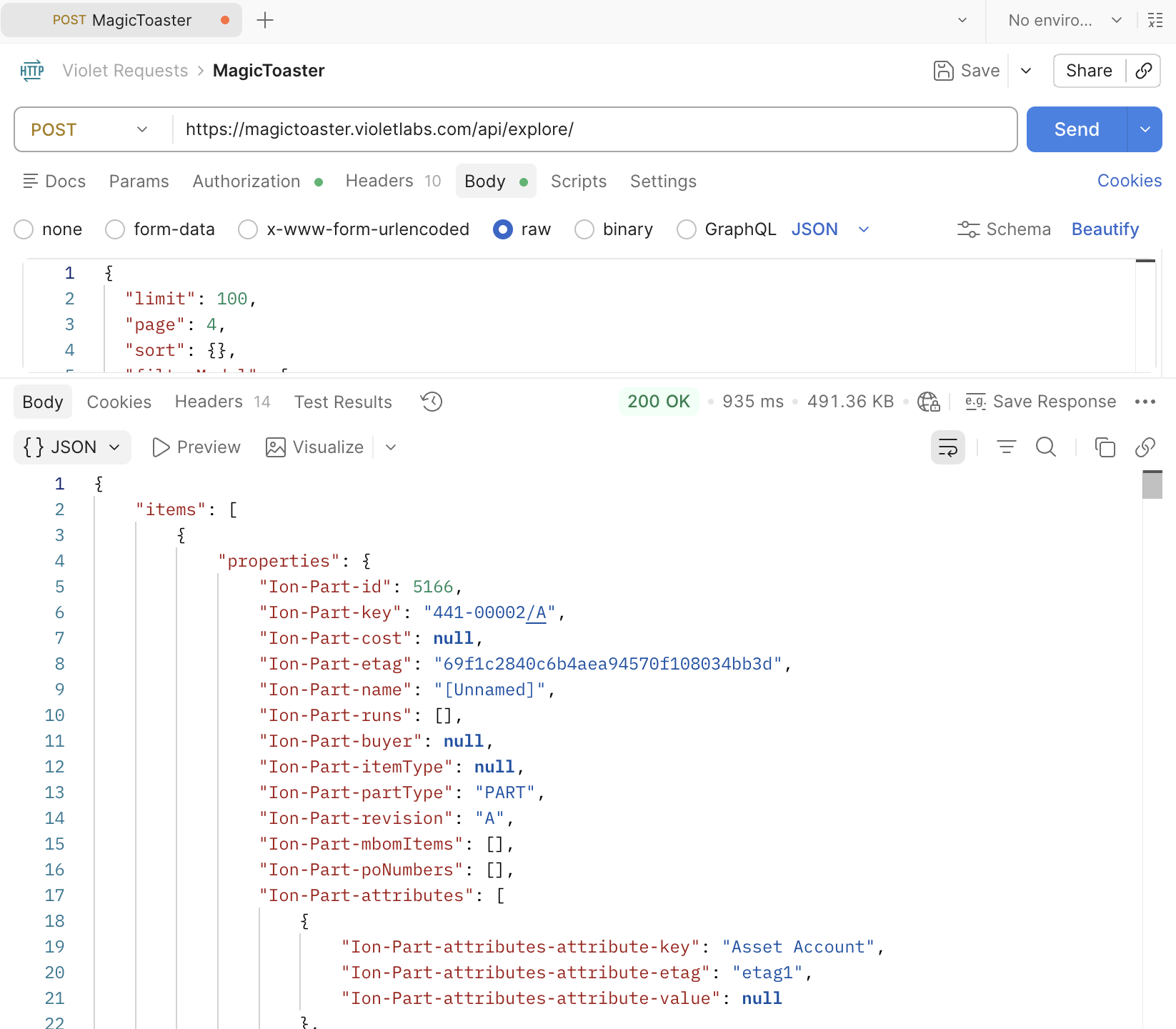Open the JSON response format dropdown

pyautogui.click(x=72, y=447)
